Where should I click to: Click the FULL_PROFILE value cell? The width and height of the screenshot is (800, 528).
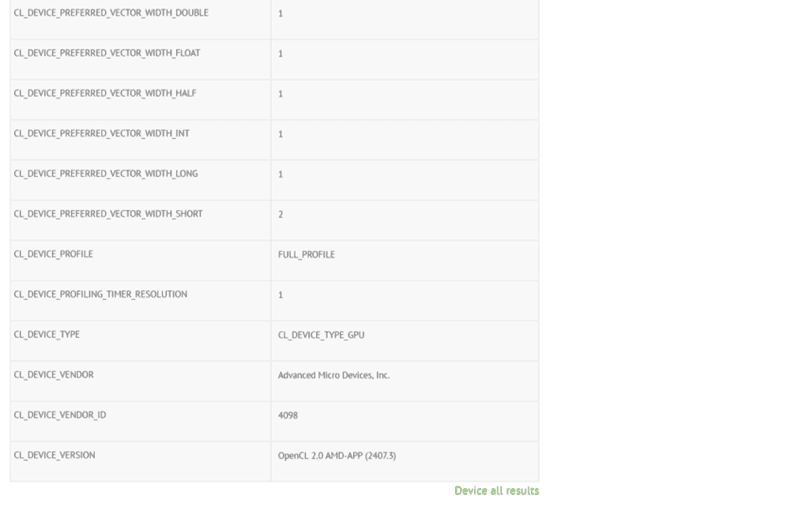tap(306, 255)
